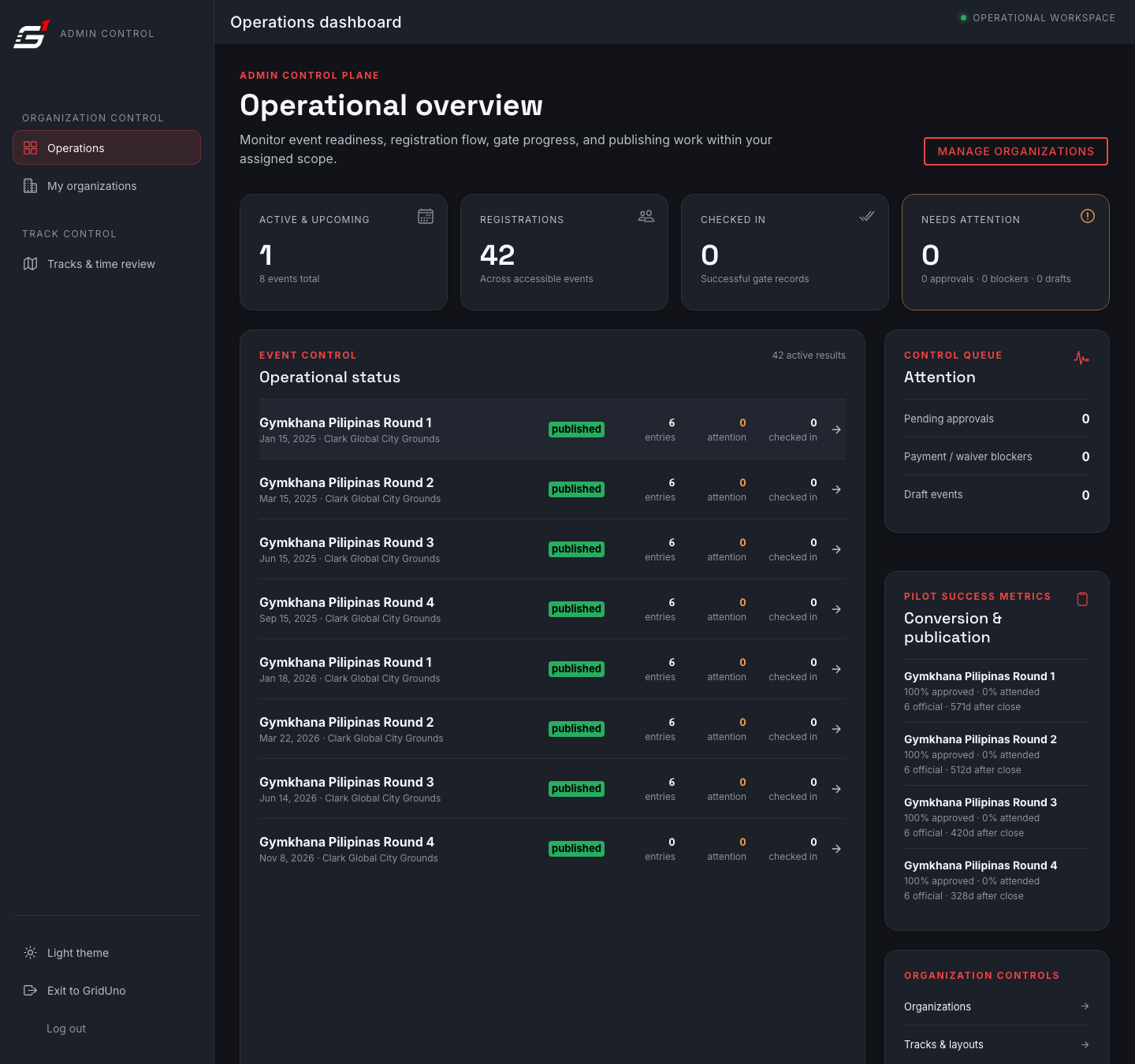This screenshot has height=1064, width=1135.
Task: Select Operations in the sidebar
Action: pyautogui.click(x=106, y=147)
